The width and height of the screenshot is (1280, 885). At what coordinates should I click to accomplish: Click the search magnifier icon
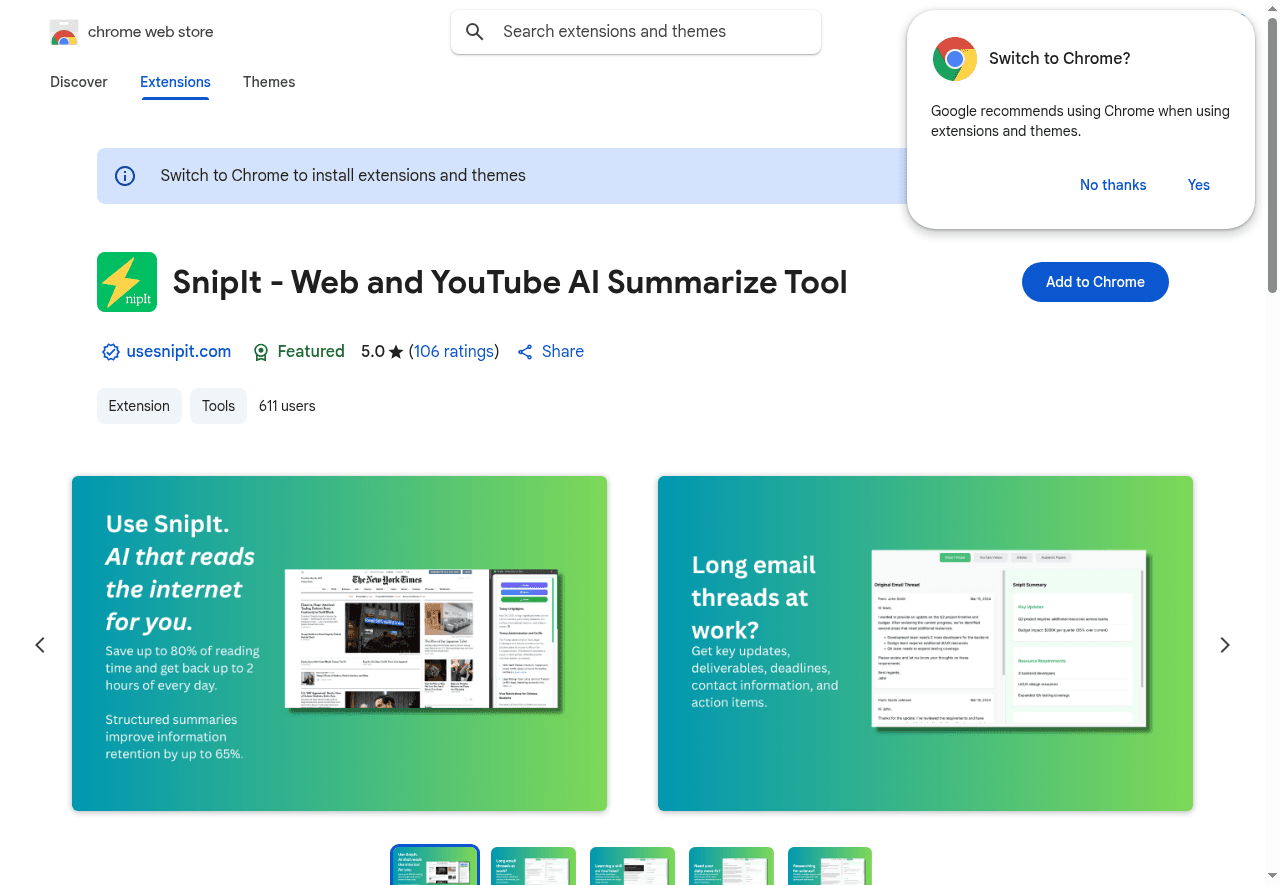tap(475, 31)
